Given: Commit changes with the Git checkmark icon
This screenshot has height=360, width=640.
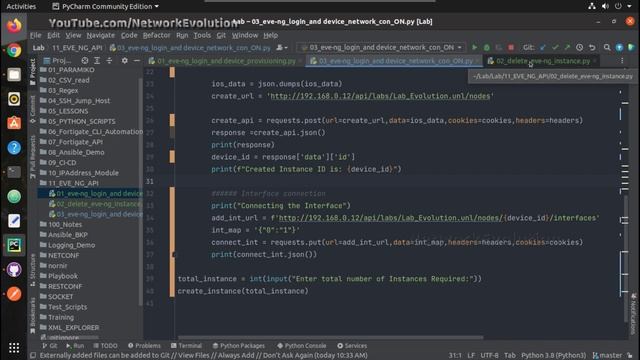Looking at the screenshot, I should (x=555, y=47).
